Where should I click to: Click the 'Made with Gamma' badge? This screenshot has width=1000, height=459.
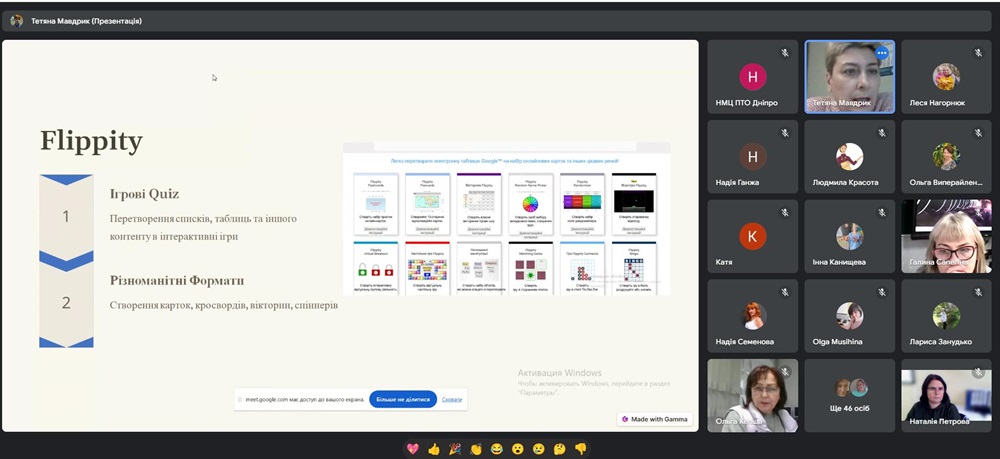[655, 419]
